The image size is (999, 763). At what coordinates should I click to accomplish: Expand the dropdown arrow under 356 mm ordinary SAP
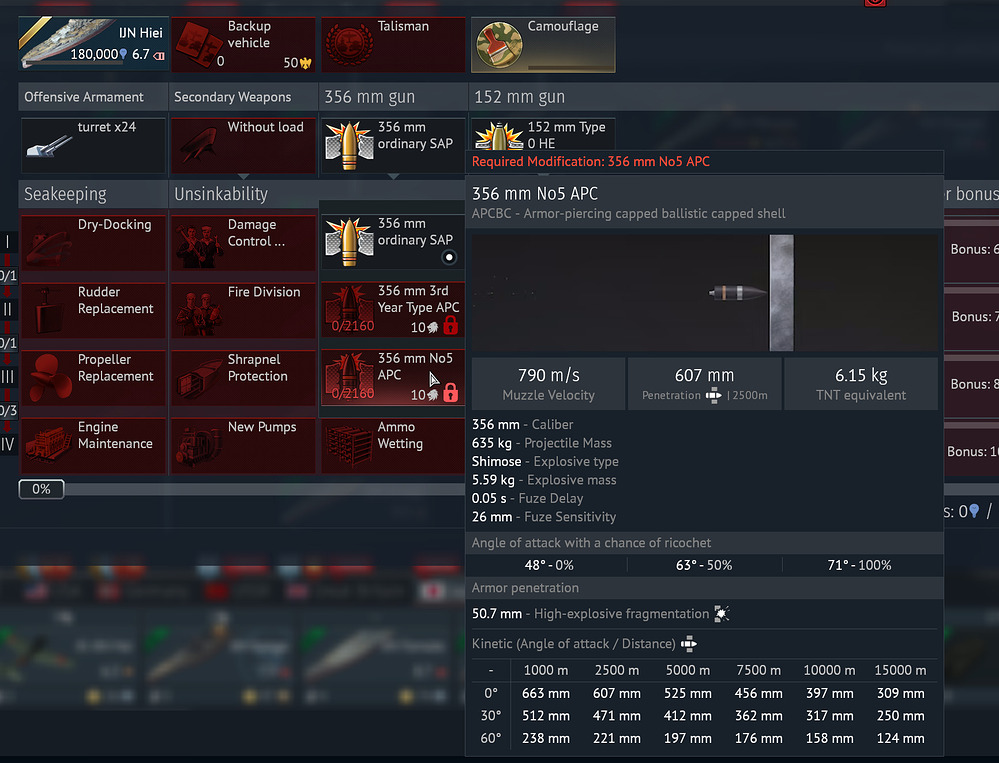[394, 176]
